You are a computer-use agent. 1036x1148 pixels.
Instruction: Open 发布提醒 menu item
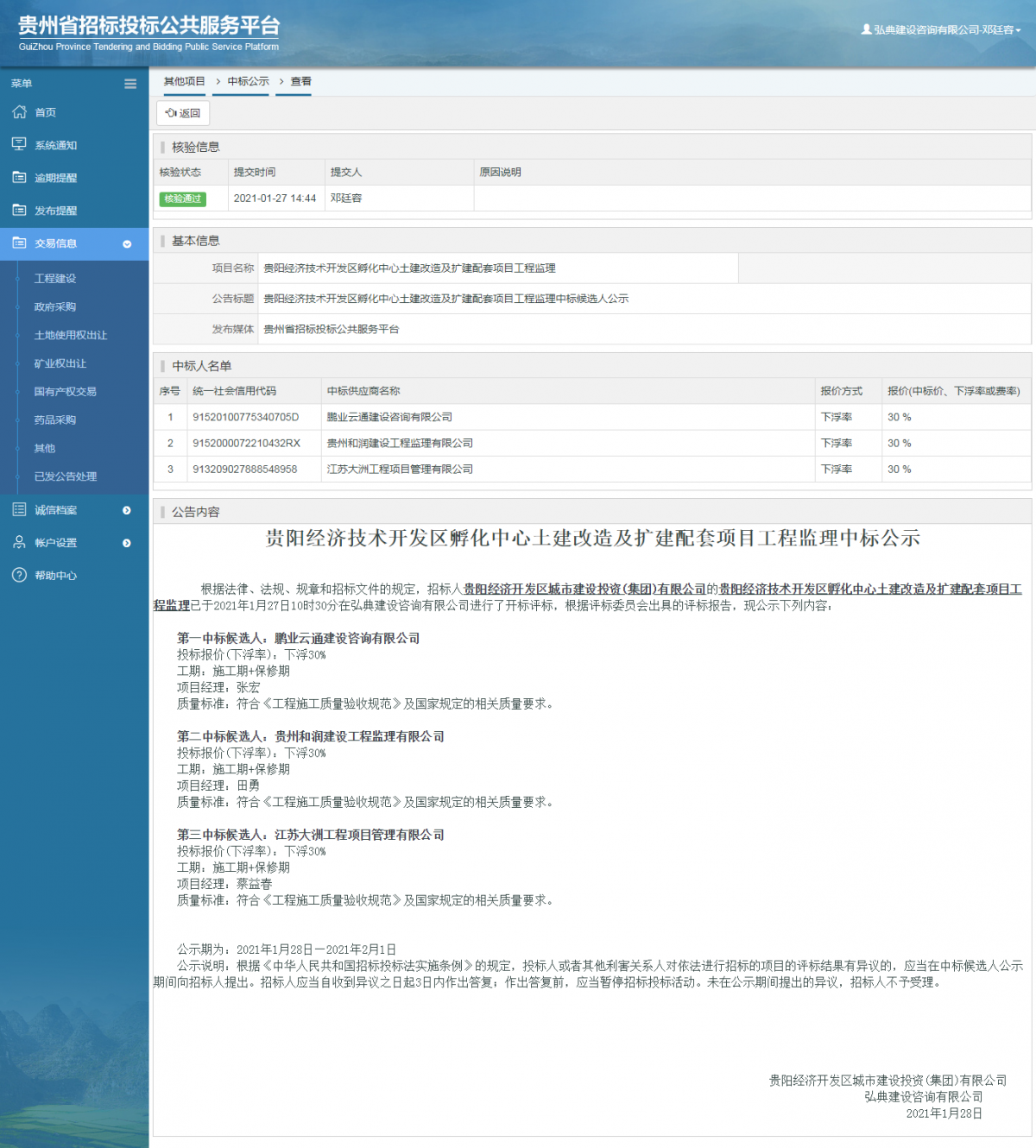[56, 211]
